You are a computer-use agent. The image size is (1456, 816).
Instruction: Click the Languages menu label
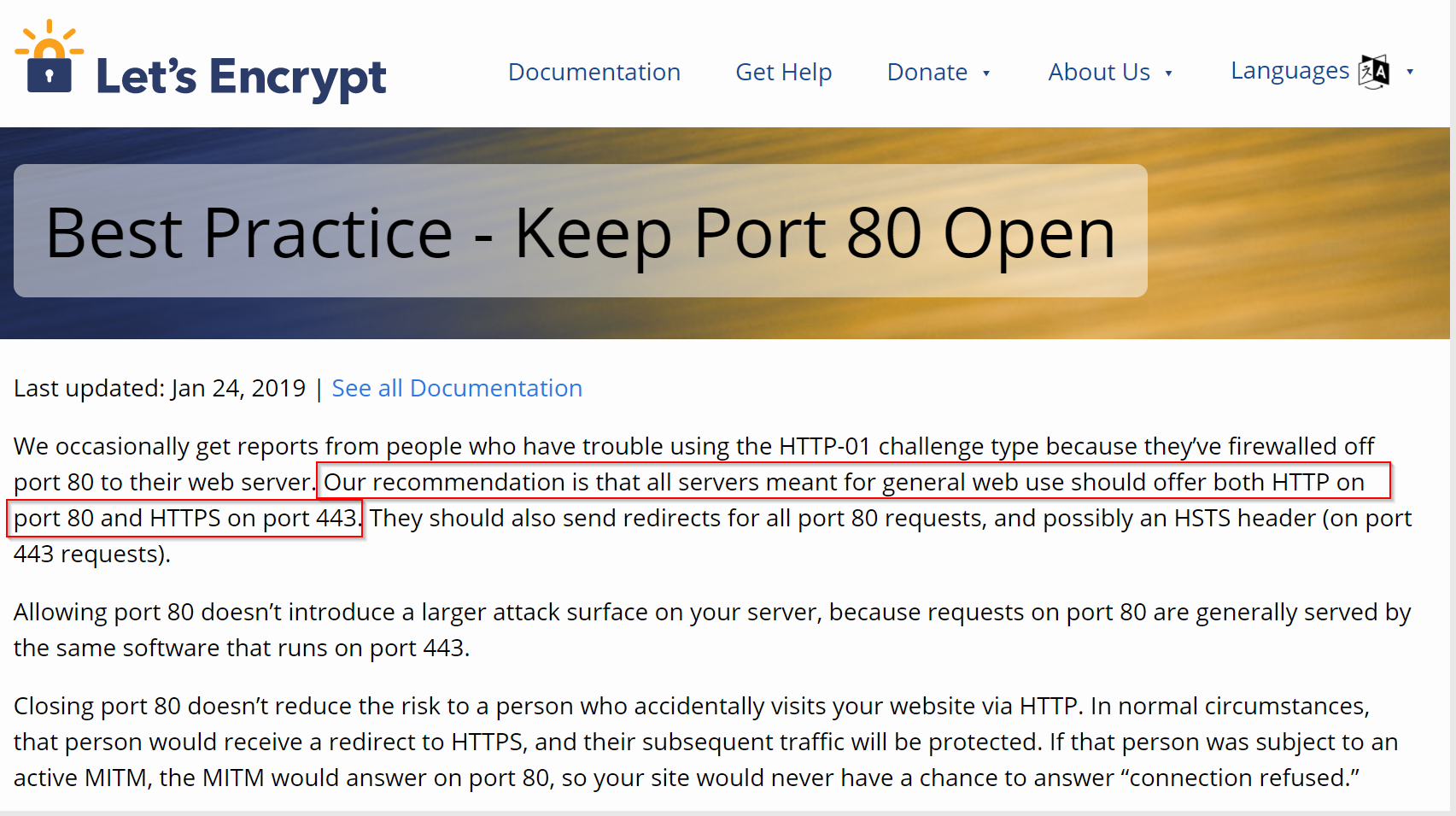1289,71
